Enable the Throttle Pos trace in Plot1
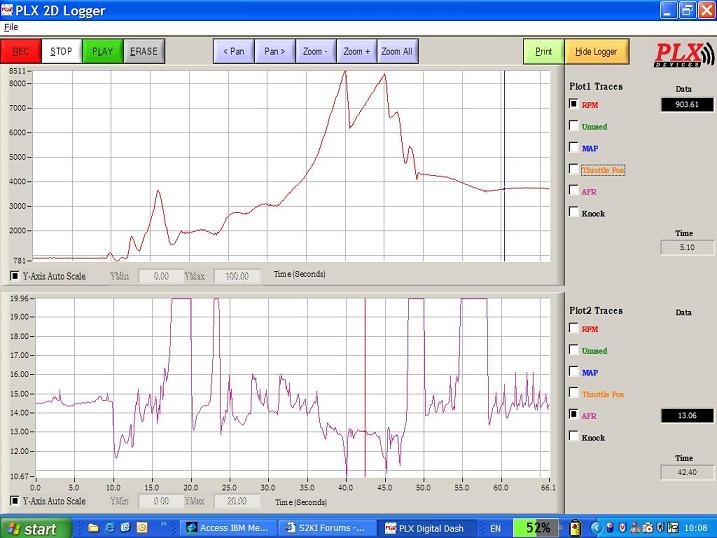The image size is (717, 538). [573, 169]
